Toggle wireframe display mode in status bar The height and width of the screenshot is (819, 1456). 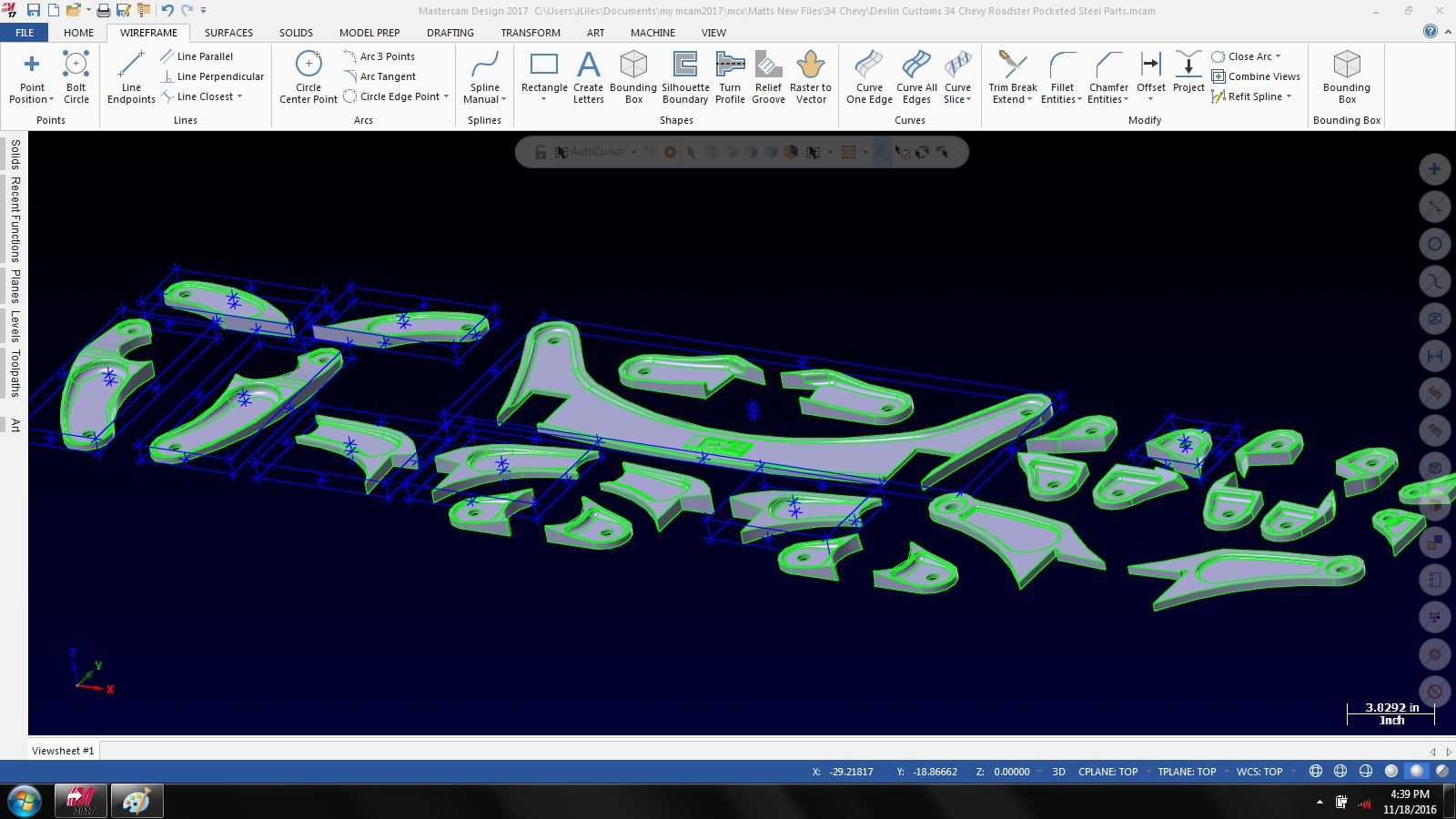pos(1316,771)
